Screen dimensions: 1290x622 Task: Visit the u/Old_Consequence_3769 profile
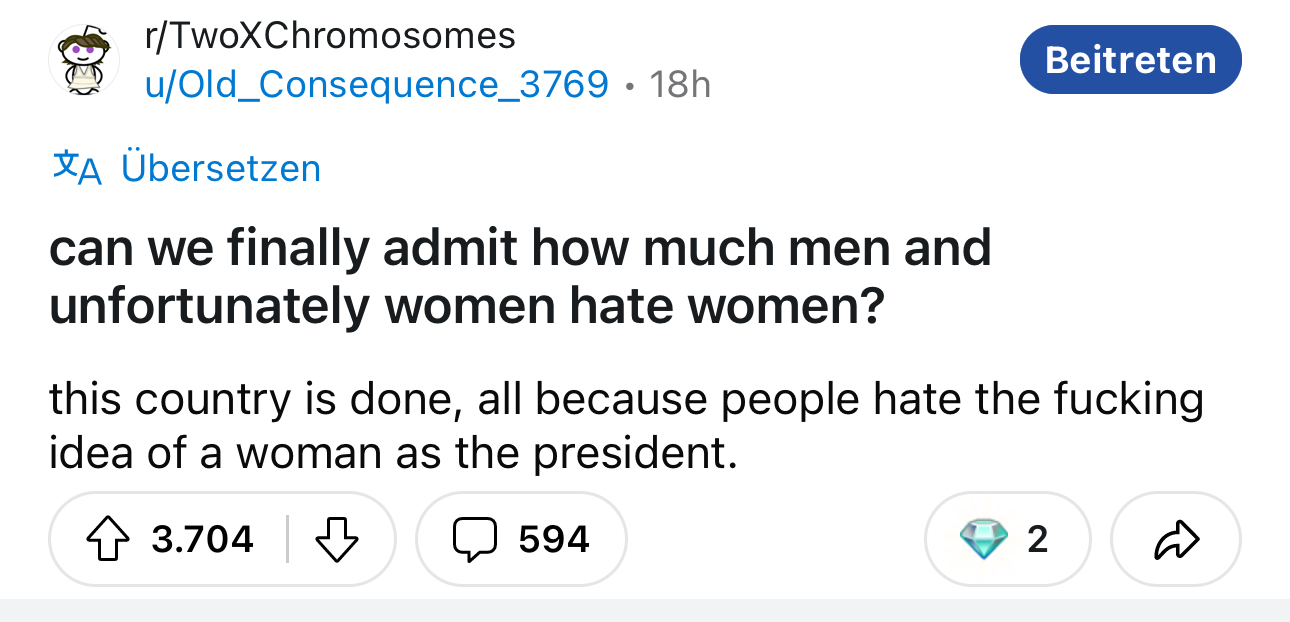coord(377,84)
